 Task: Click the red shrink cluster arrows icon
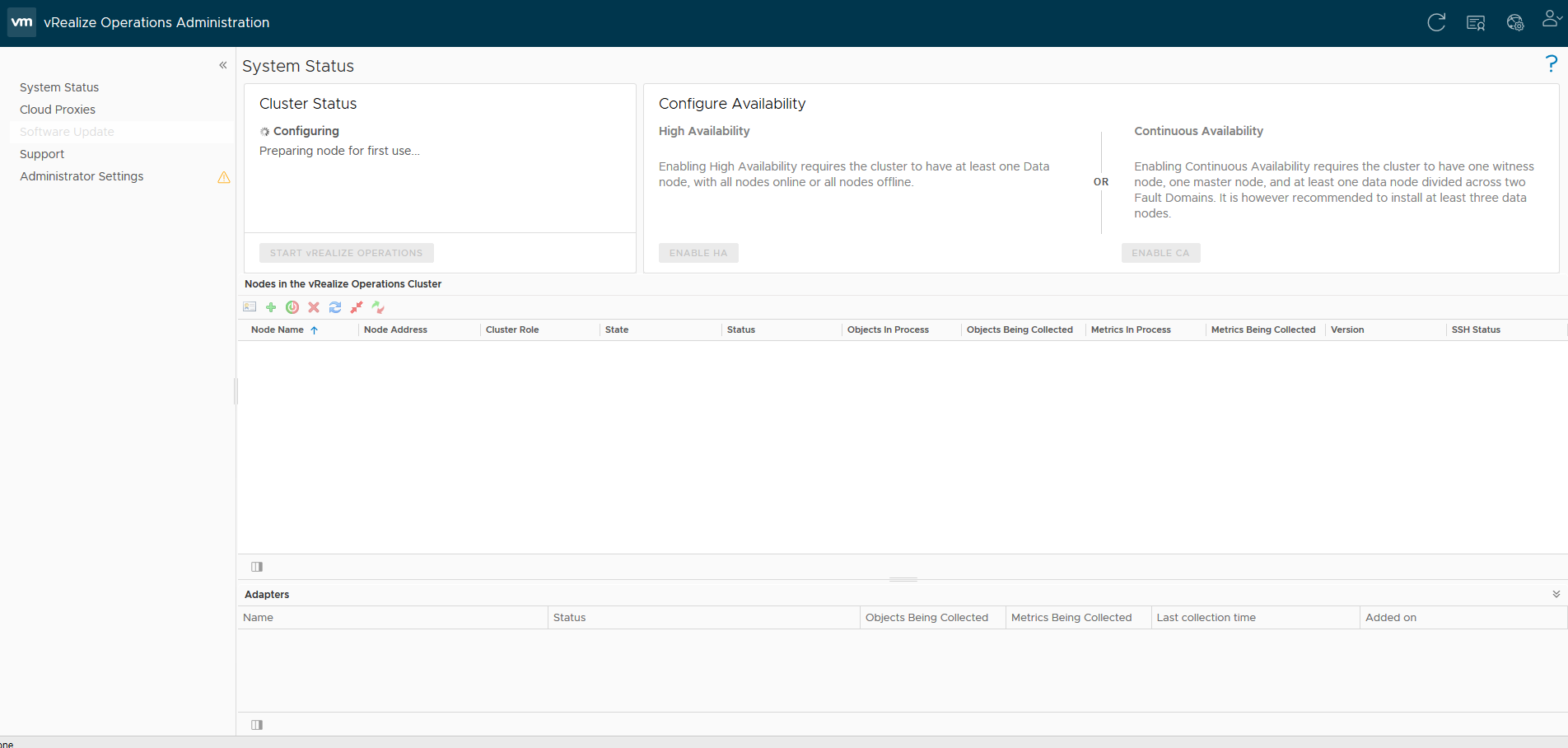point(357,307)
